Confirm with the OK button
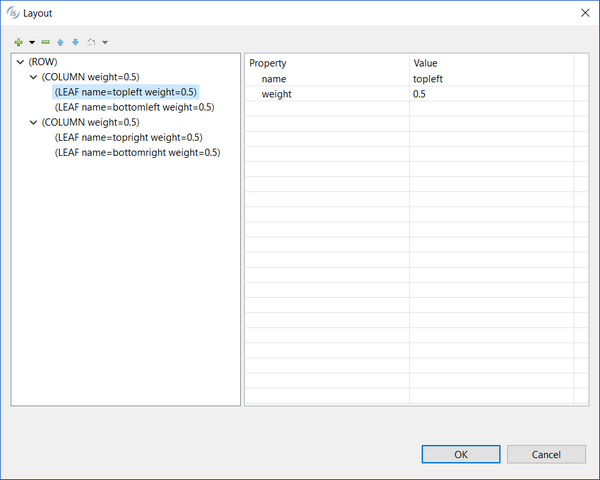The height and width of the screenshot is (480, 600). pyautogui.click(x=461, y=454)
